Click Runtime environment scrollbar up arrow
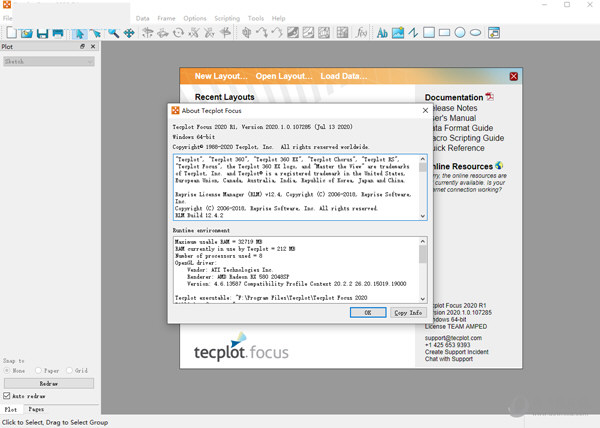Viewport: 600px width, 428px height. click(x=422, y=241)
